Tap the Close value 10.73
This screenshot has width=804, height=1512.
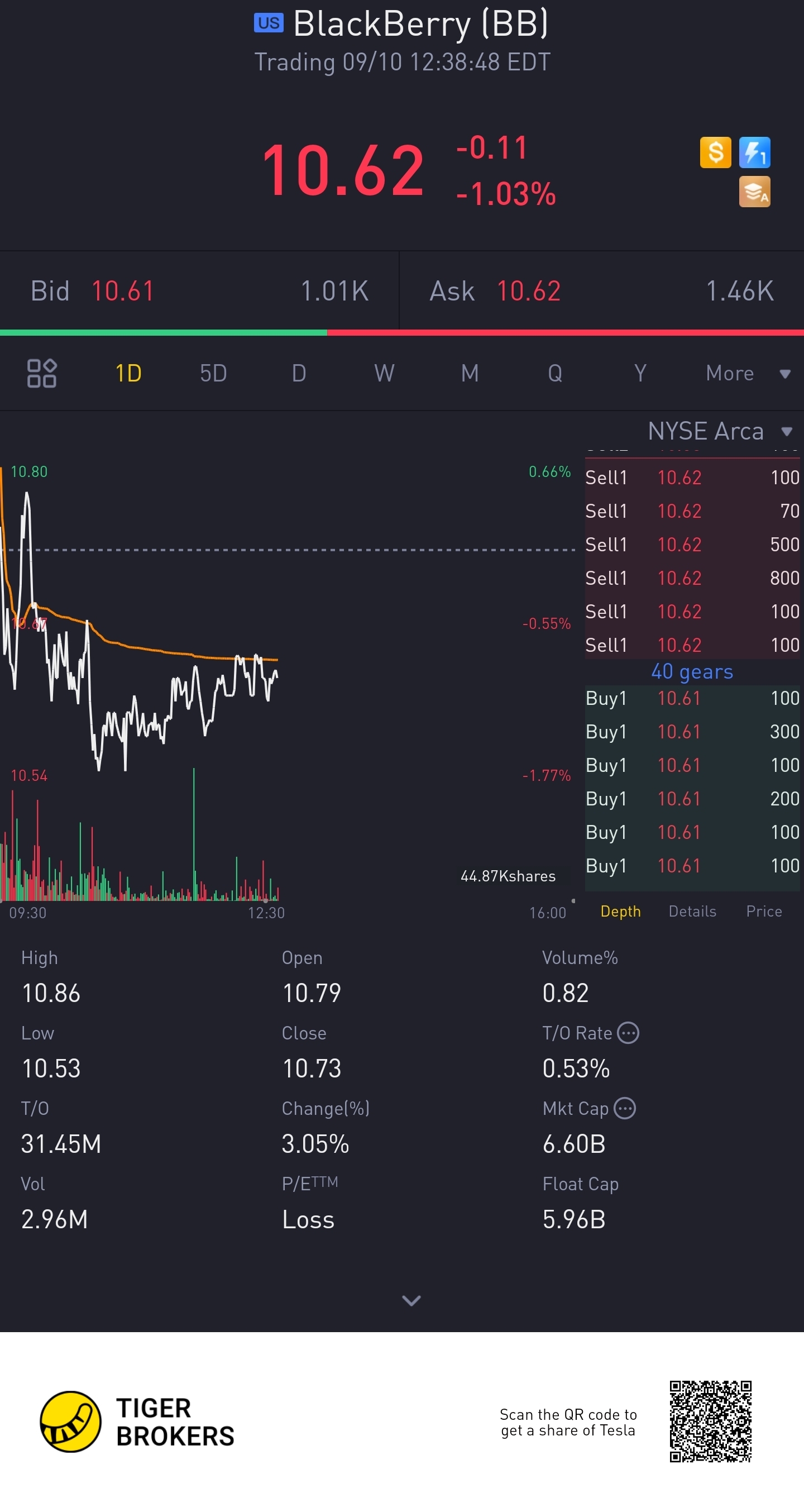312,1069
